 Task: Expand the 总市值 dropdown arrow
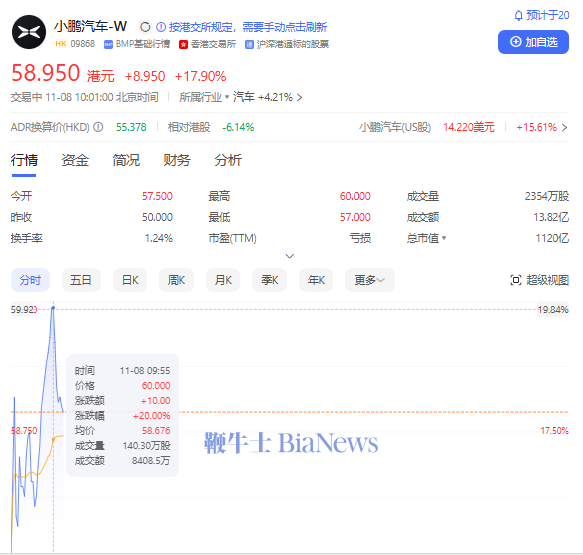(444, 238)
